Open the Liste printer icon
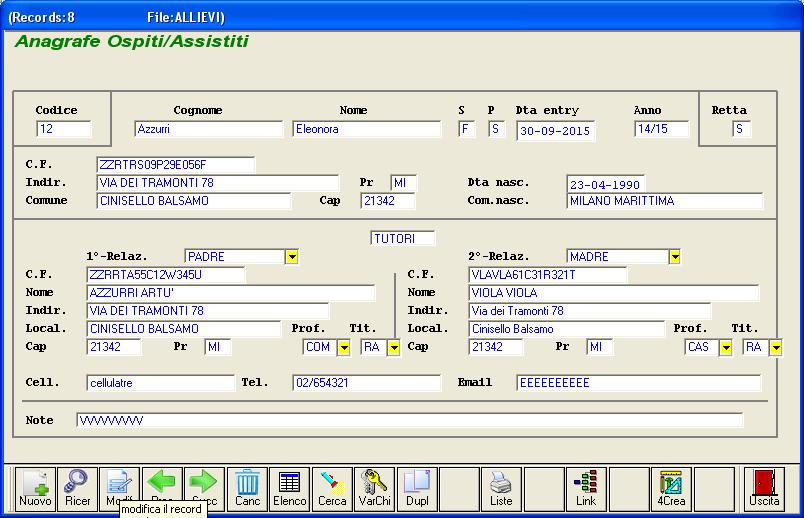The width and height of the screenshot is (804, 518). [x=501, y=489]
